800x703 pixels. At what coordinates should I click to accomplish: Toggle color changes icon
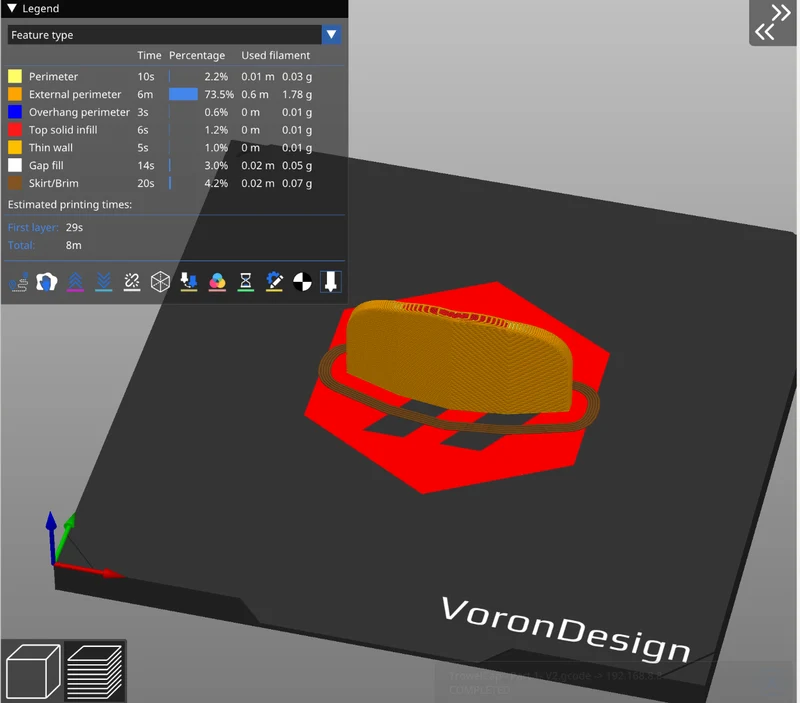pyautogui.click(x=217, y=282)
